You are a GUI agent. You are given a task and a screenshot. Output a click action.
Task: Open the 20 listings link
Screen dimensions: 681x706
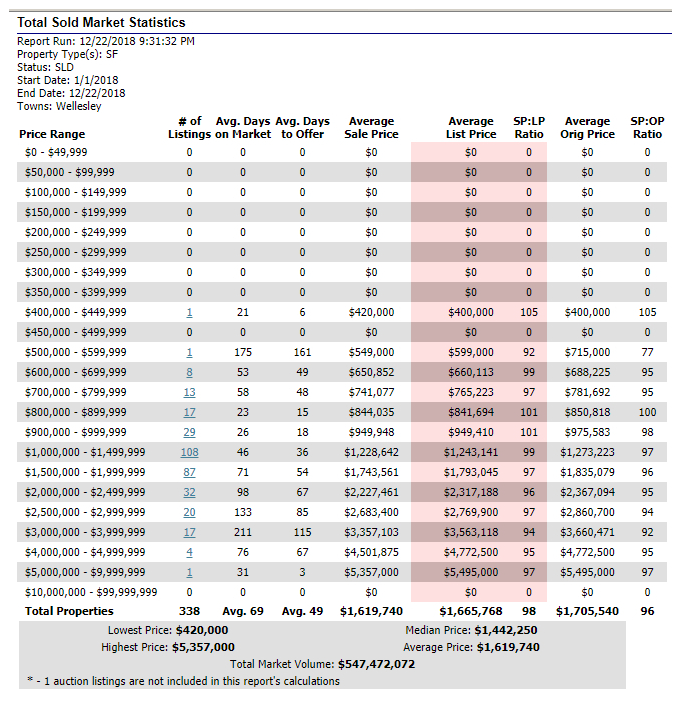[189, 512]
